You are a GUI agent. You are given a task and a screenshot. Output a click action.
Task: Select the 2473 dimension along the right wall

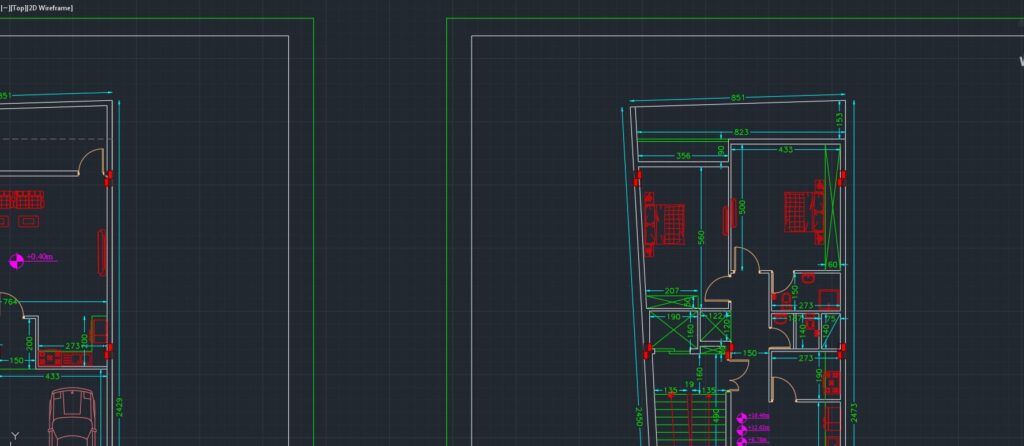[854, 413]
